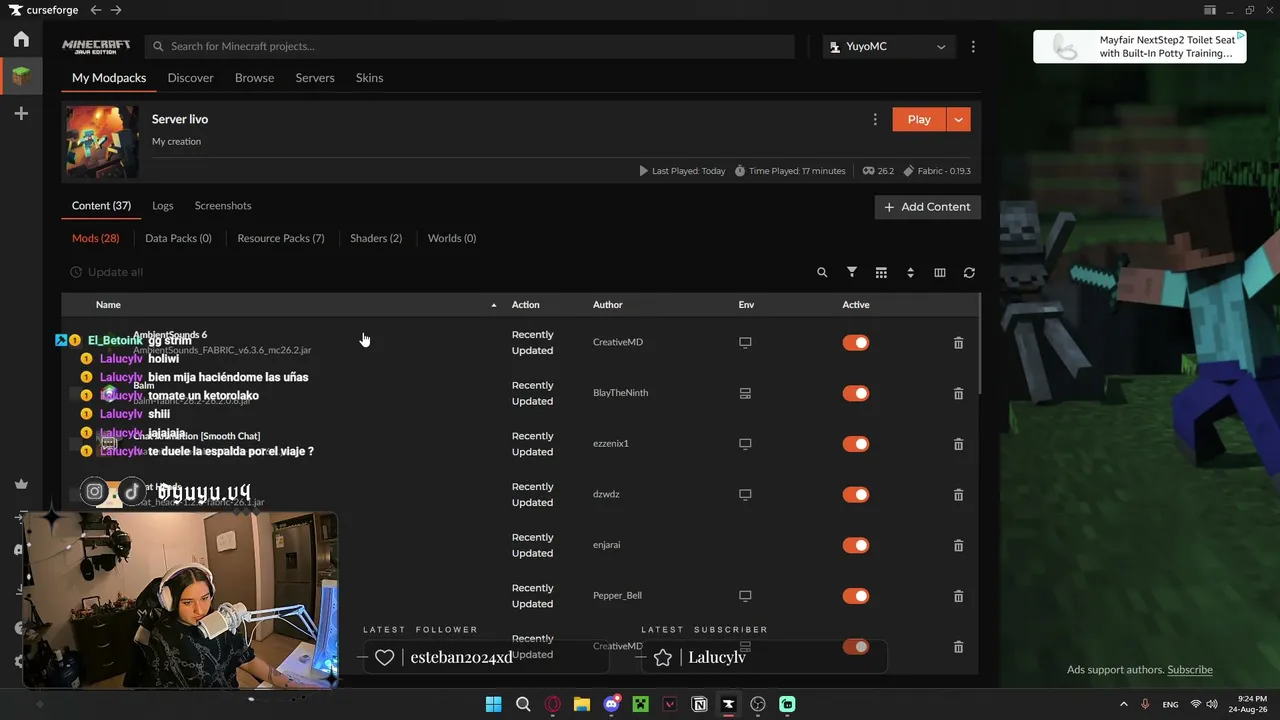
Task: Remove the Chat Animation mod by ezzenix1
Action: pos(958,444)
